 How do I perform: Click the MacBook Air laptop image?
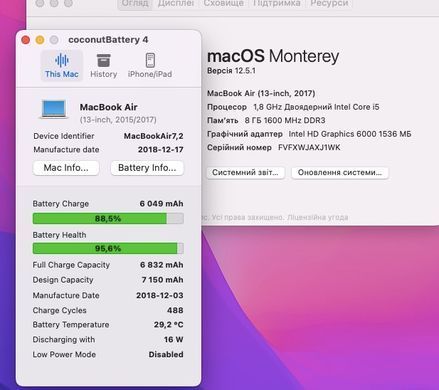point(54,109)
